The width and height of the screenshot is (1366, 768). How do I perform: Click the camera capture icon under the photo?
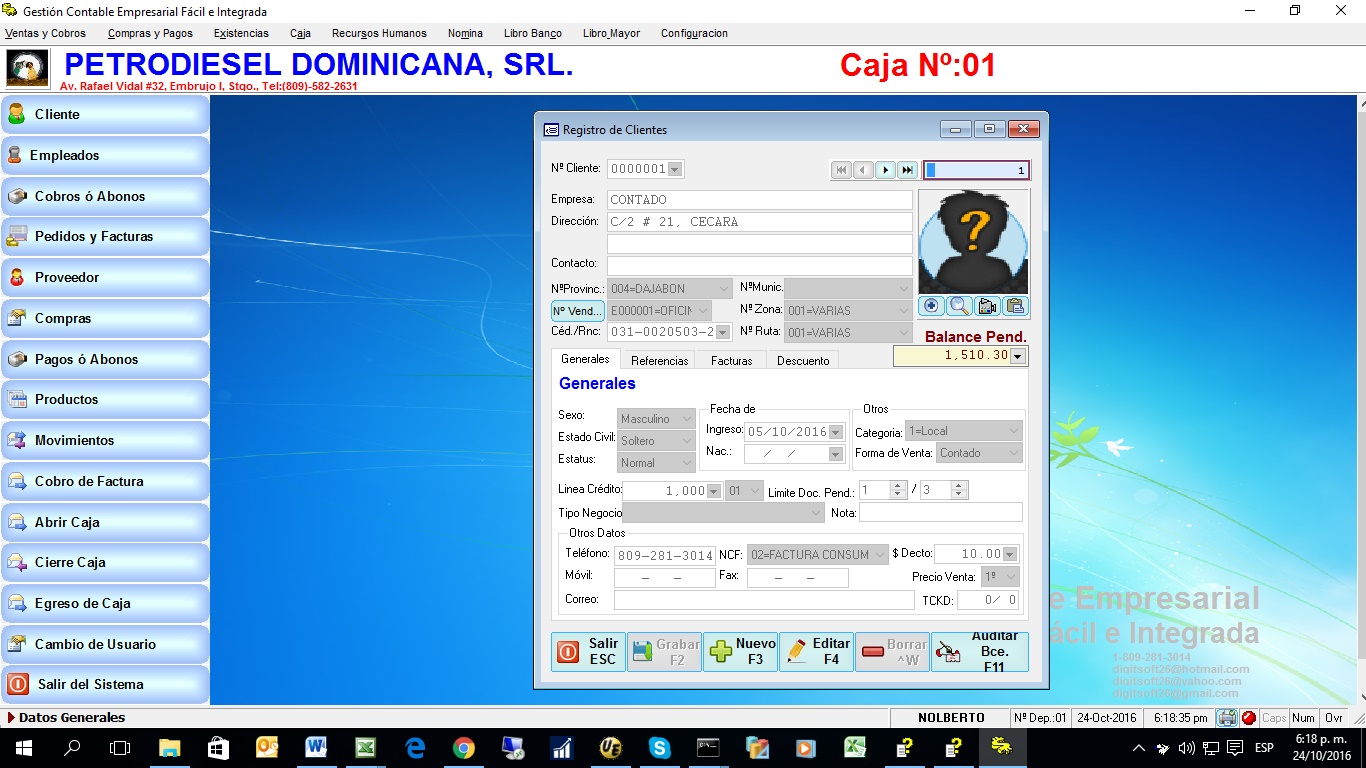point(986,306)
